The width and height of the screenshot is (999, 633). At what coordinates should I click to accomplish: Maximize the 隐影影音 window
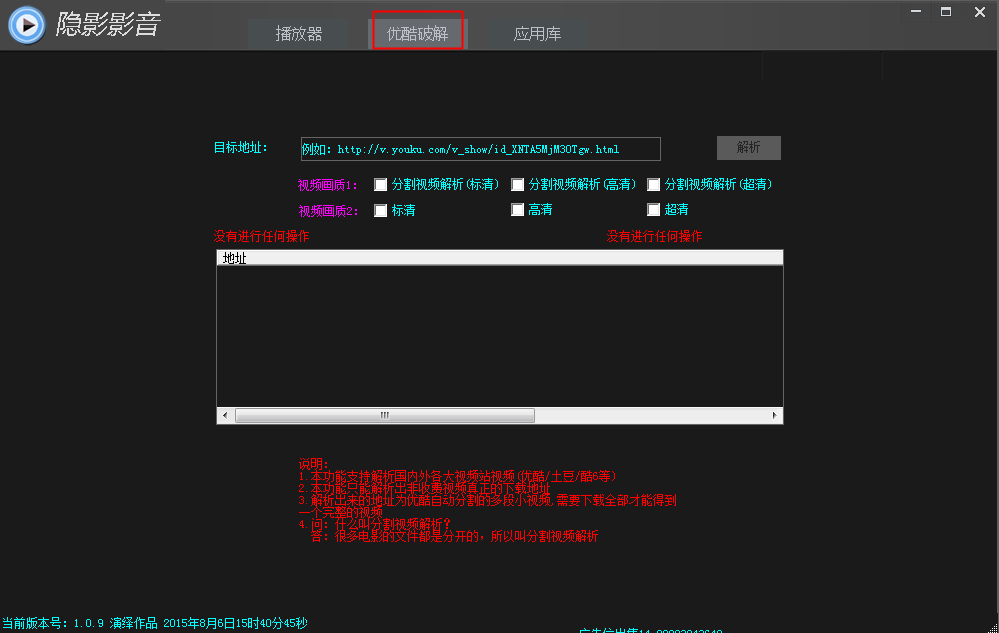coord(946,11)
